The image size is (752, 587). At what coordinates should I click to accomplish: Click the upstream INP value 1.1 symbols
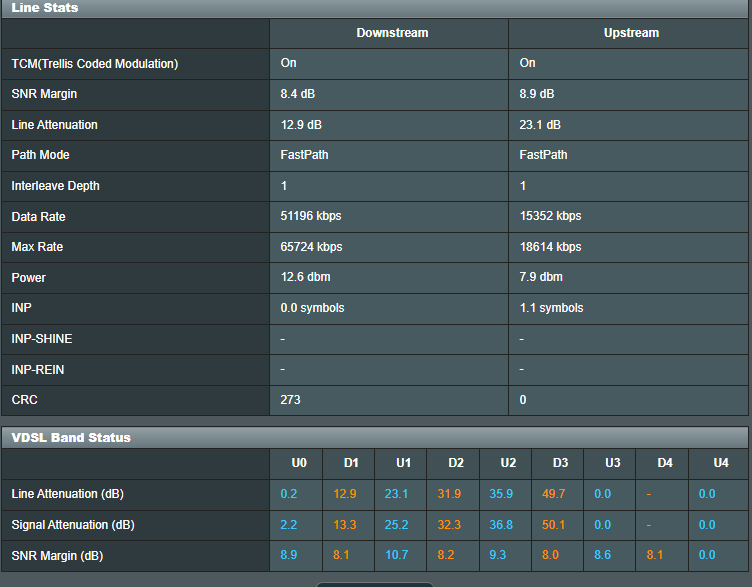click(x=551, y=308)
